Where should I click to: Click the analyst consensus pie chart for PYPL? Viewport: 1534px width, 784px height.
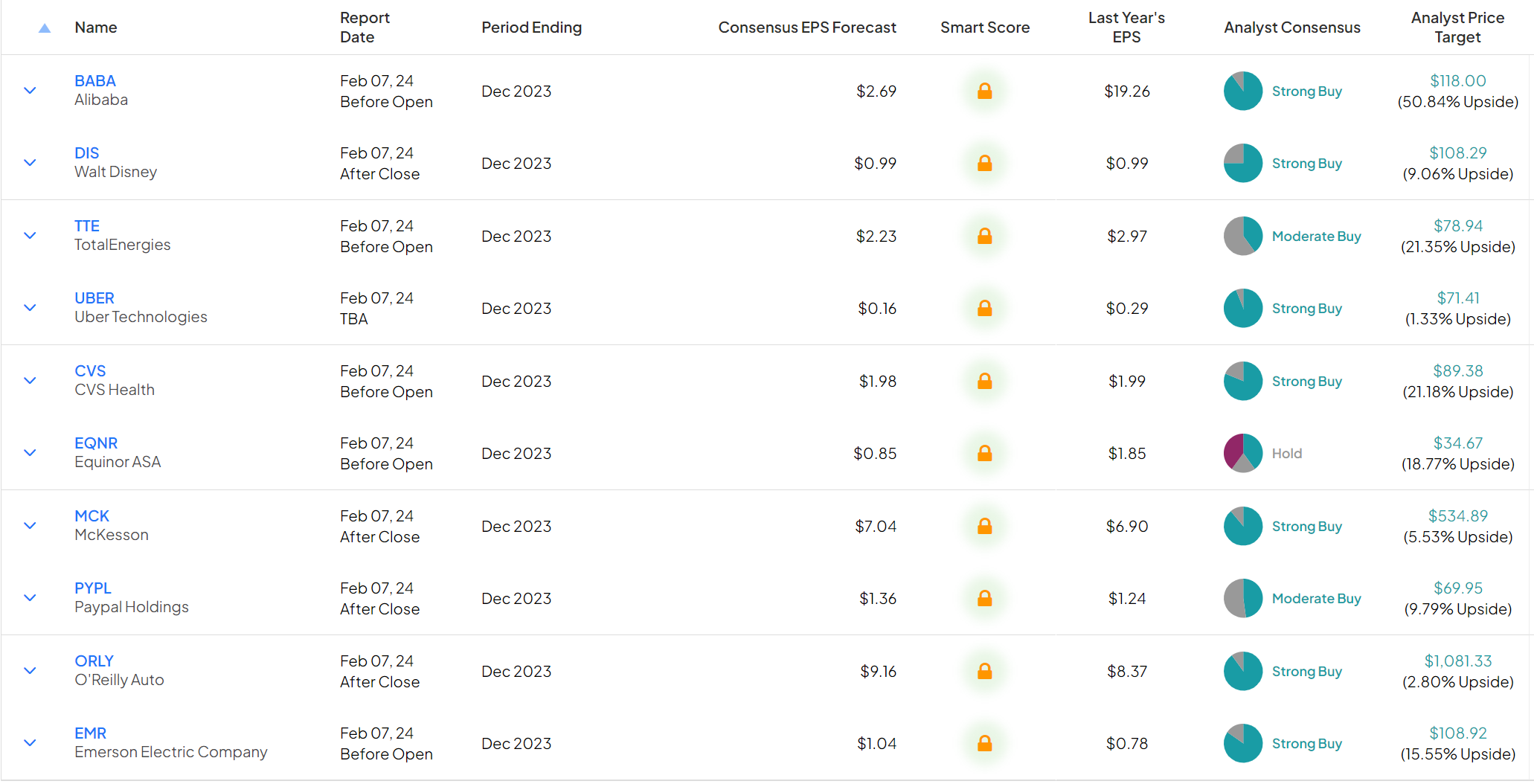(x=1243, y=598)
